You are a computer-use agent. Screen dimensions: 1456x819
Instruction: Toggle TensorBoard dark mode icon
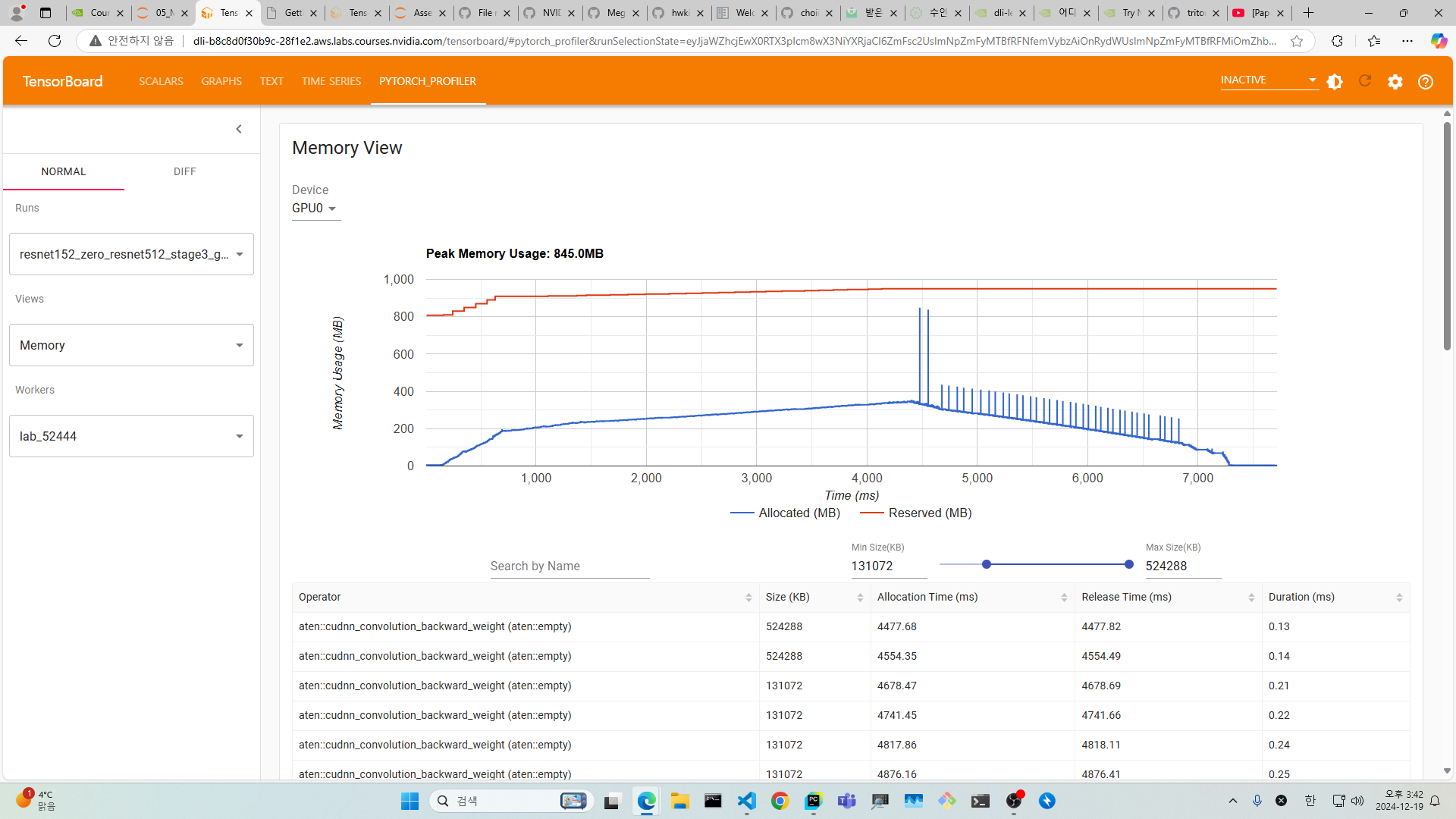tap(1335, 82)
